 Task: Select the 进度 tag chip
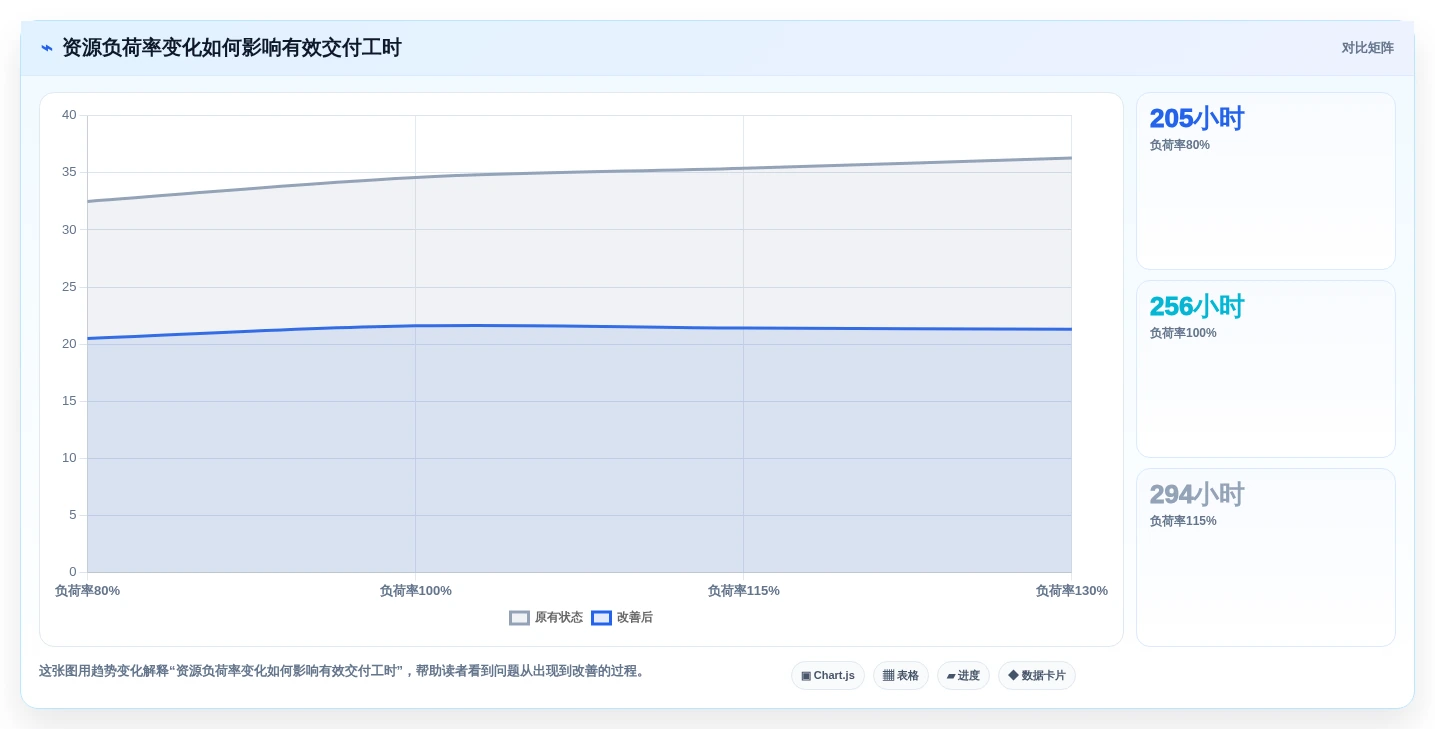tap(963, 676)
